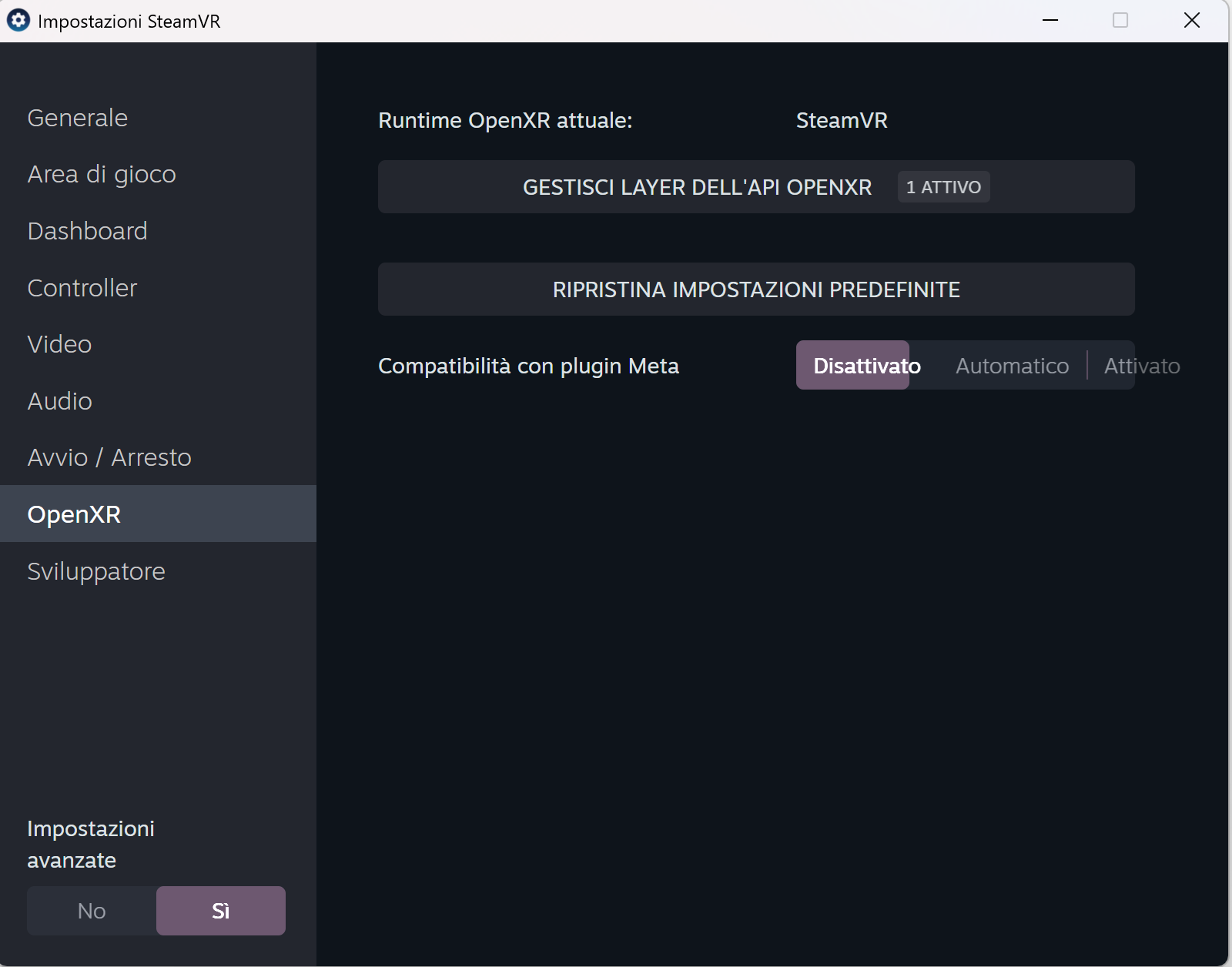Open the Generale settings section
The width and height of the screenshot is (1232, 967).
(x=158, y=118)
